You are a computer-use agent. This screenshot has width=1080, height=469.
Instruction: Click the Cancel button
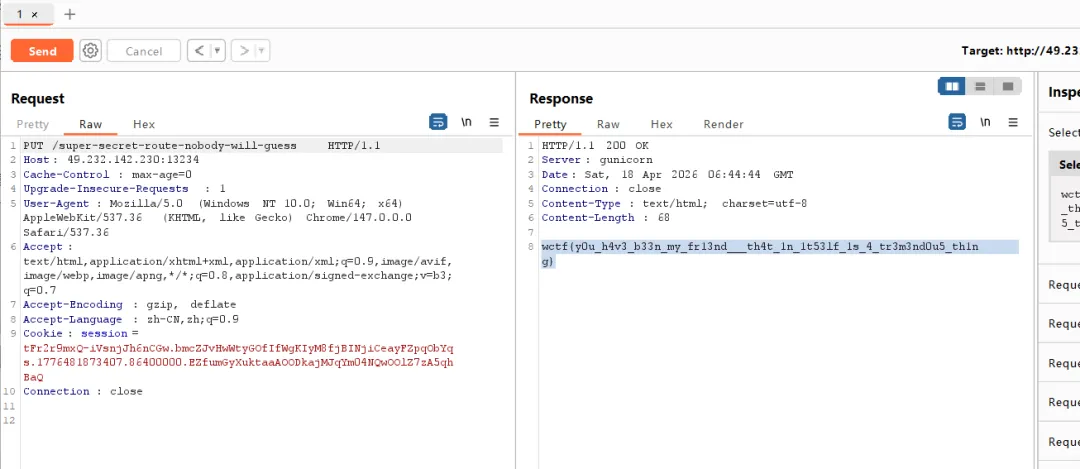click(x=144, y=51)
